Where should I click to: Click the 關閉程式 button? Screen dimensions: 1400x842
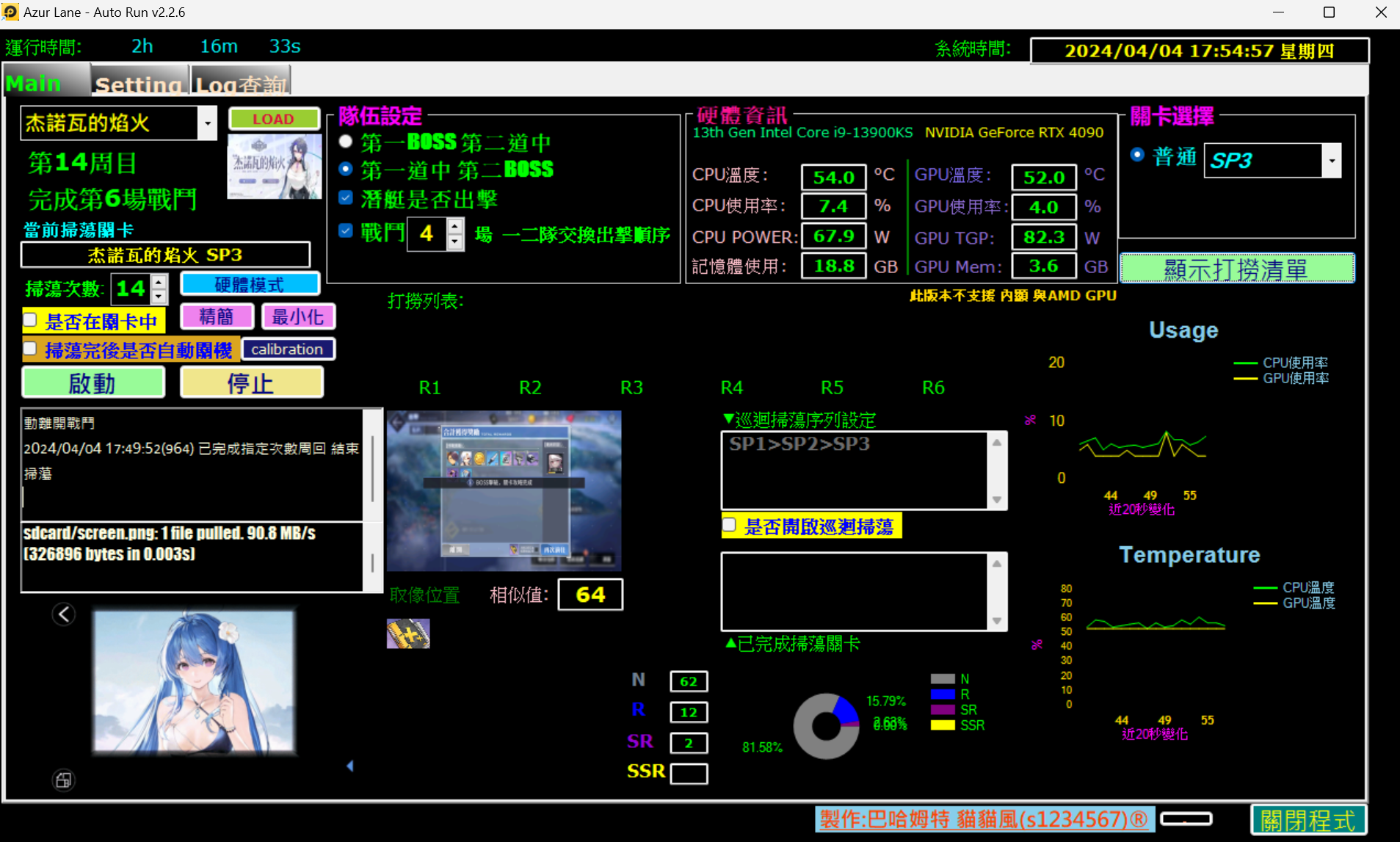[1308, 819]
